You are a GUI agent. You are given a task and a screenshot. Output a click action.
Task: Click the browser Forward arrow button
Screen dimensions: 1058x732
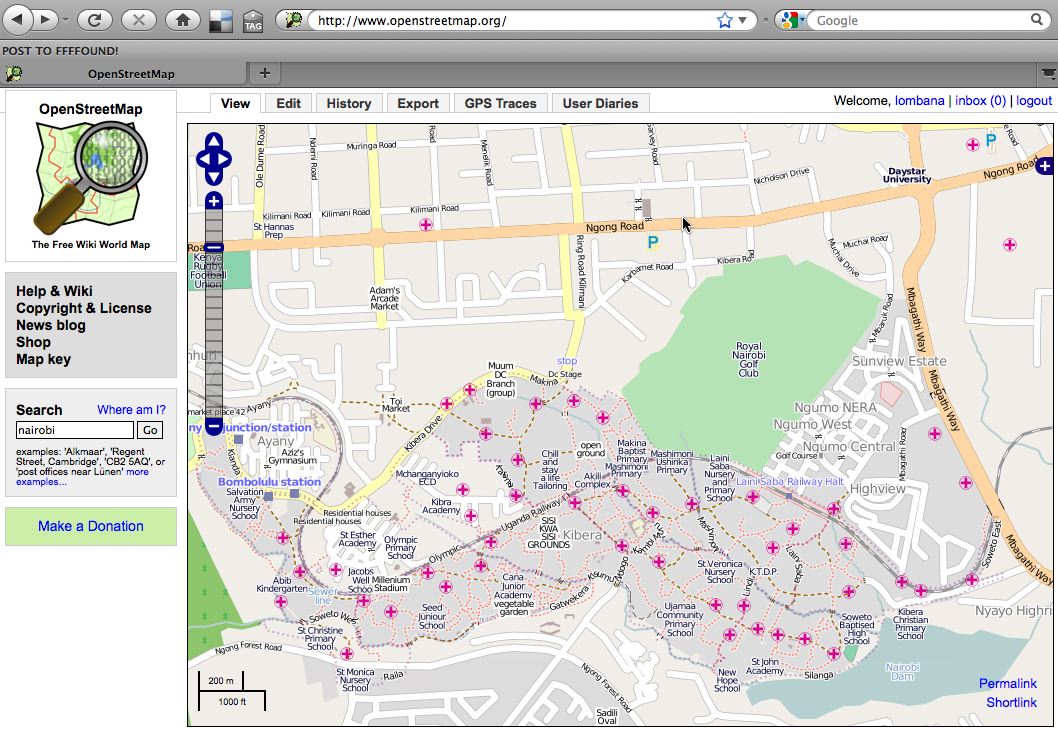click(45, 20)
